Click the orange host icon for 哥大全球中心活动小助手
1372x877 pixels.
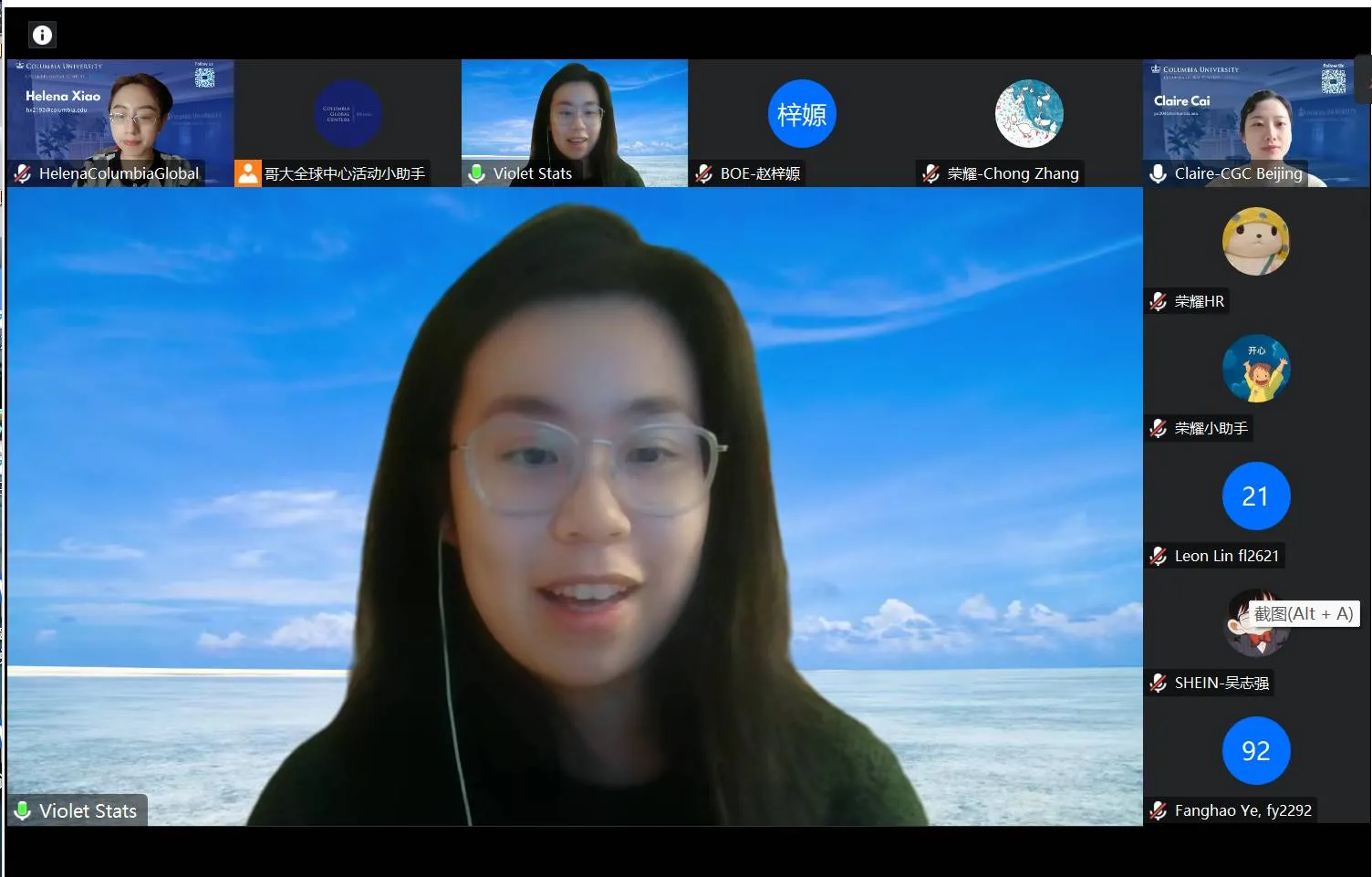(x=247, y=173)
